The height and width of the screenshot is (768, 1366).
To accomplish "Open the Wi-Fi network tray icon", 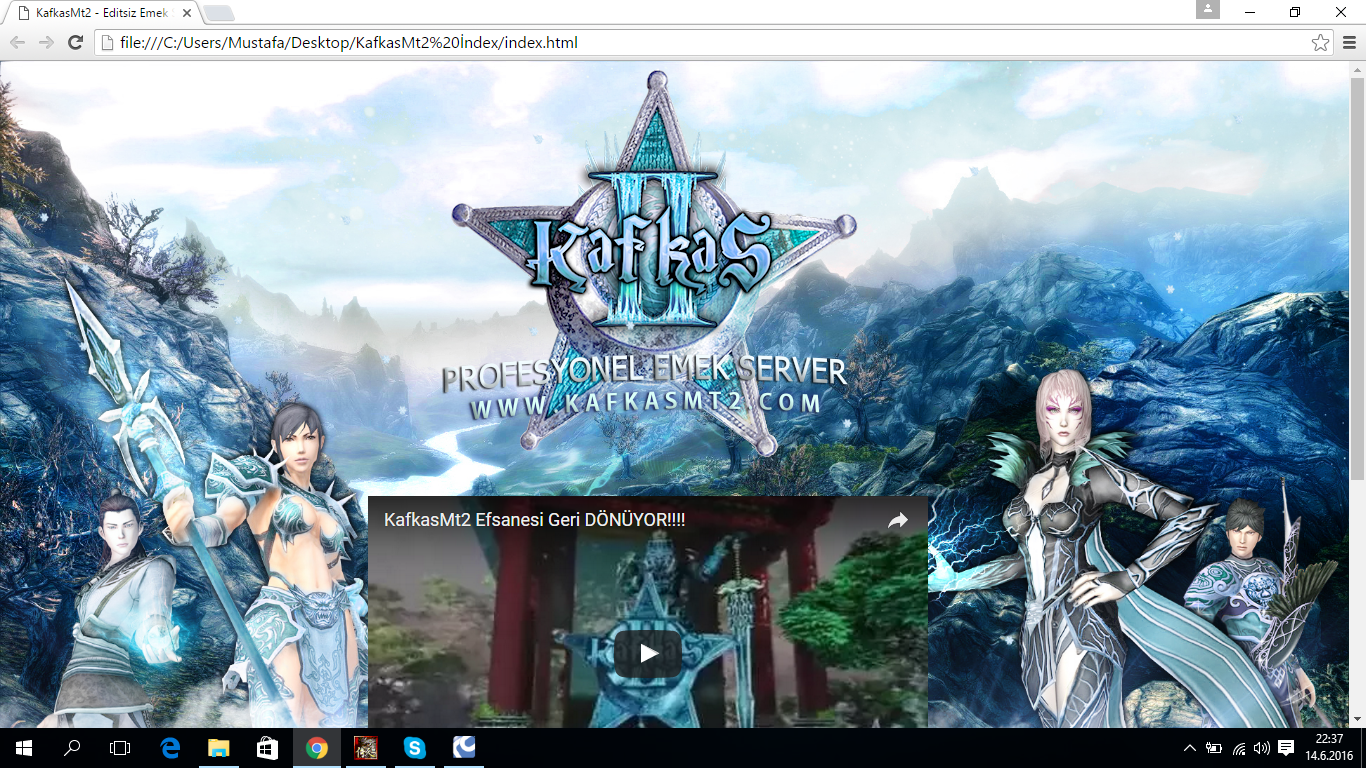I will 1239,748.
